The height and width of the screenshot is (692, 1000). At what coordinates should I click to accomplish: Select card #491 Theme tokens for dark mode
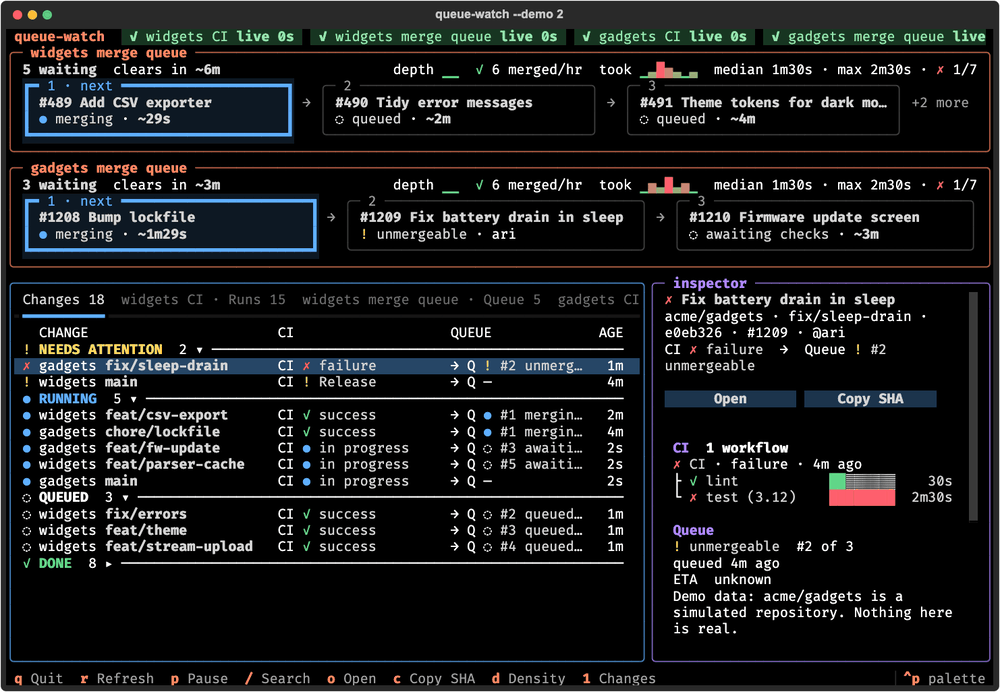click(x=763, y=110)
